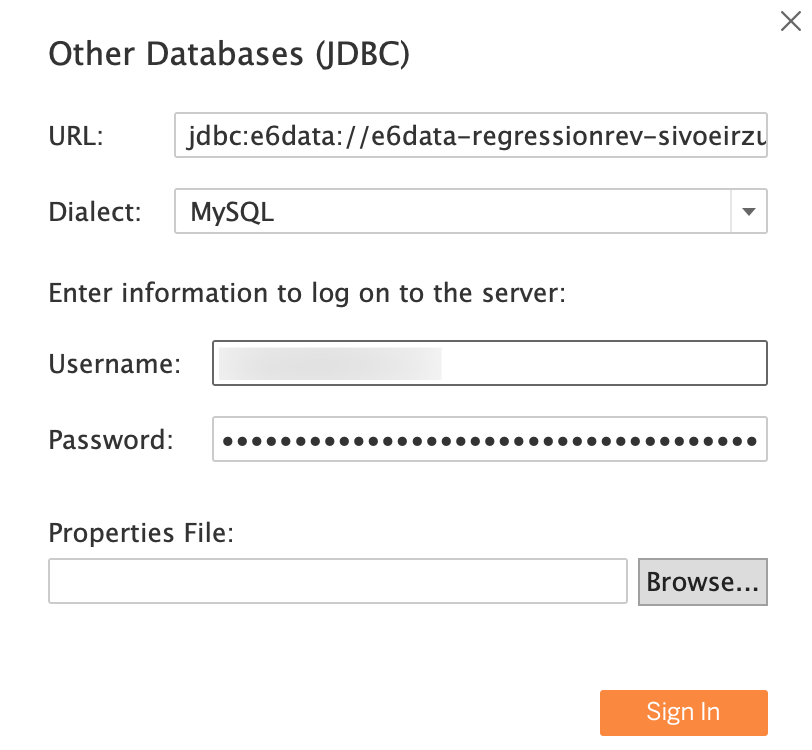Click the orange Sign In button
The image size is (812, 750).
pyautogui.click(x=683, y=712)
